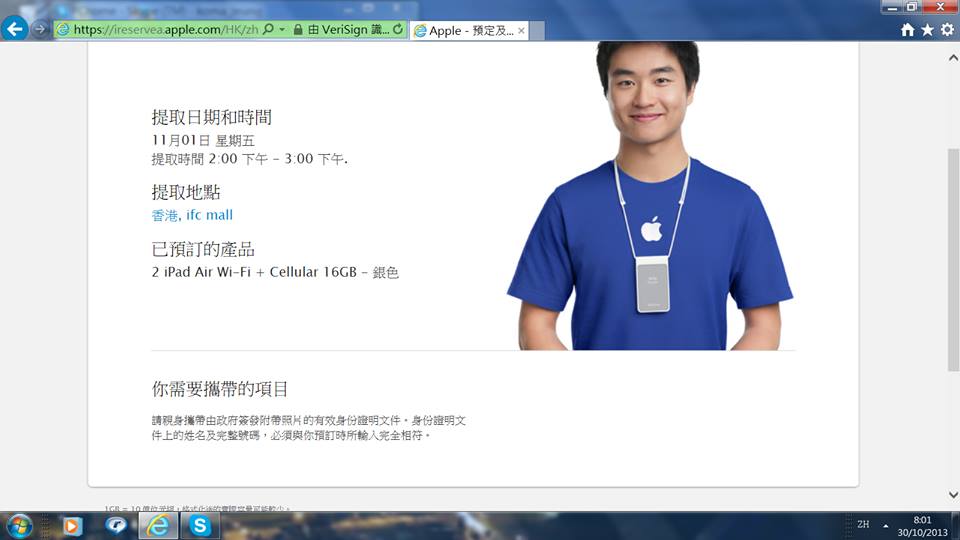Open Favorites with the star icon
Screen dimensions: 960x540
tap(928, 29)
